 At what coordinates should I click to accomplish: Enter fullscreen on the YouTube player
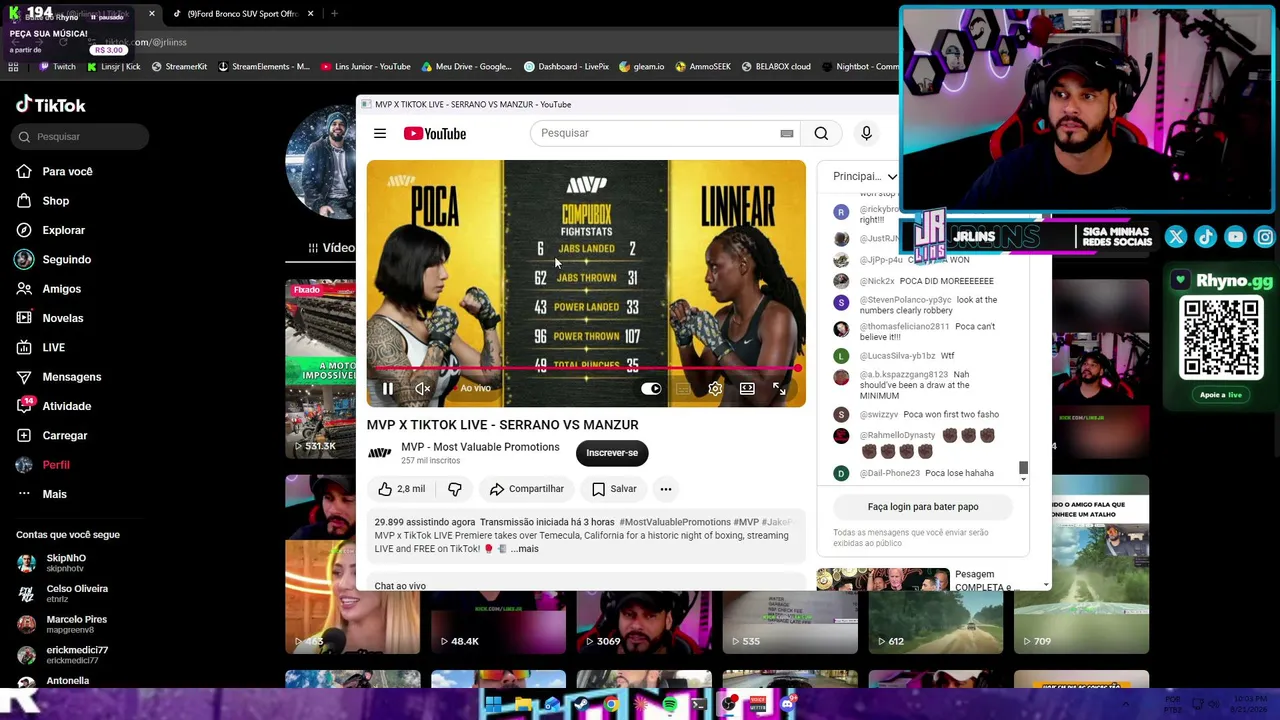pos(779,389)
